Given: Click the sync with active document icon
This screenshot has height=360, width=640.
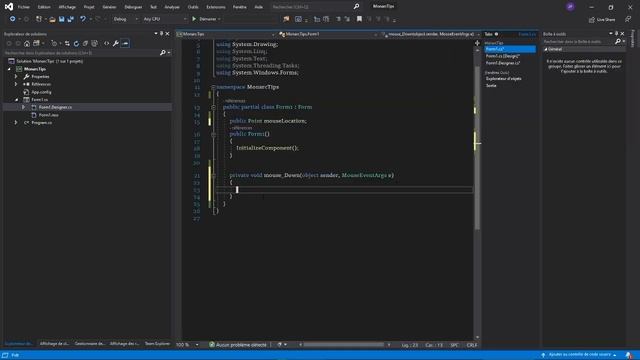Looking at the screenshot, I should pos(67,43).
